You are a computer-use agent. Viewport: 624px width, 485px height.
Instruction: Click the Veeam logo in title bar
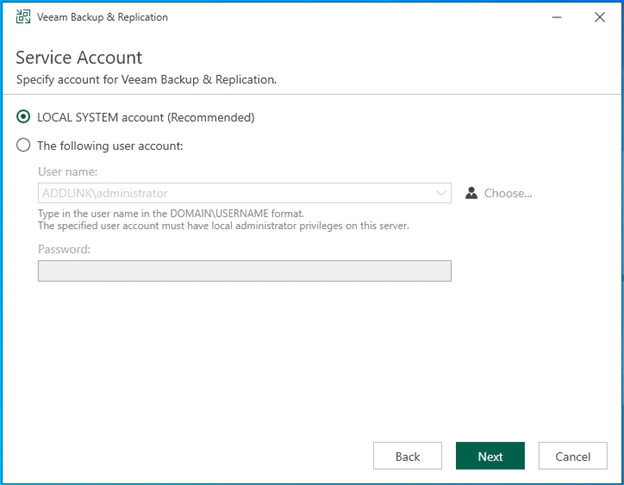click(23, 17)
